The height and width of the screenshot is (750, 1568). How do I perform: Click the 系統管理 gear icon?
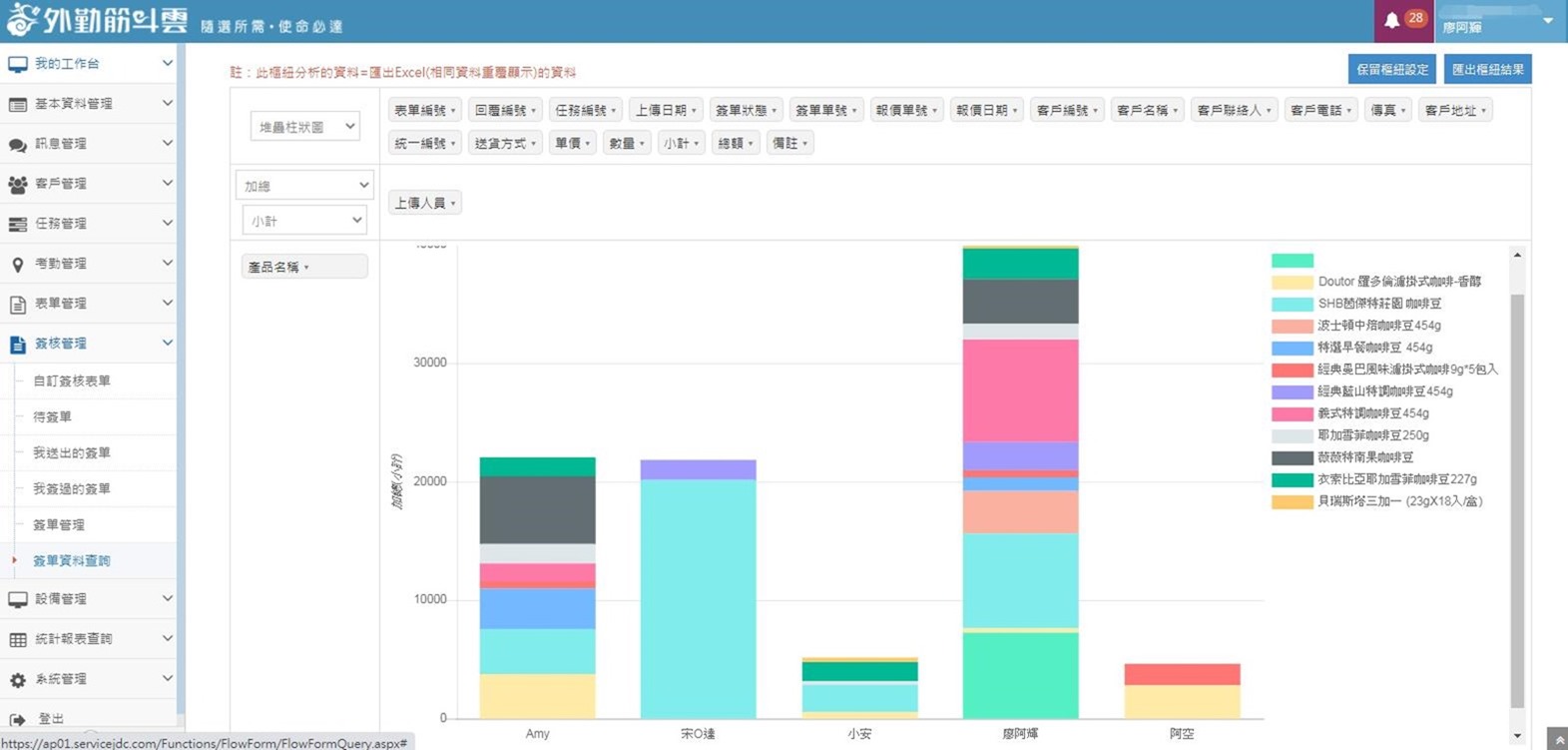[17, 679]
